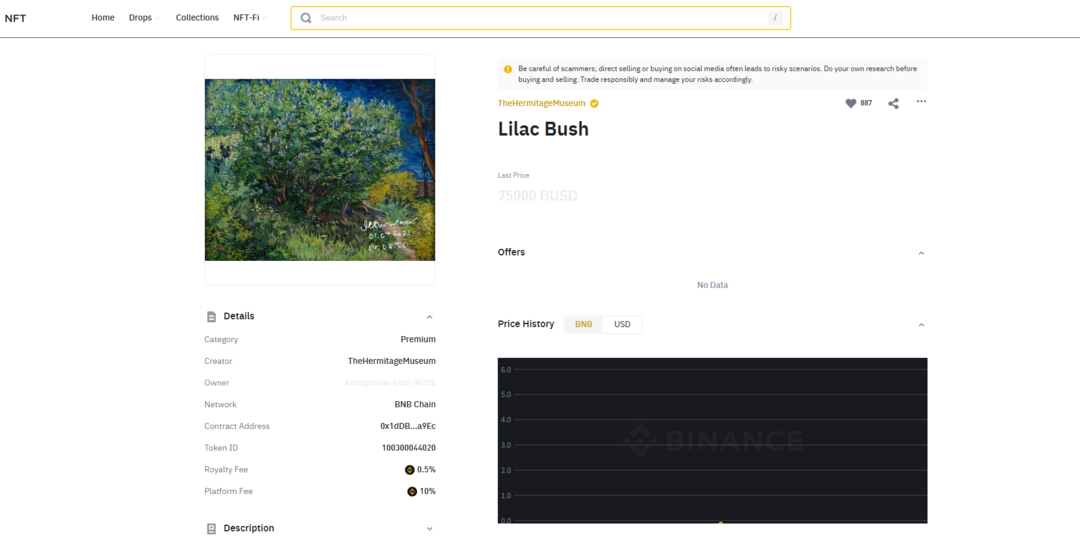The image size is (1080, 544).
Task: Click the Premium category value
Action: [x=418, y=339]
